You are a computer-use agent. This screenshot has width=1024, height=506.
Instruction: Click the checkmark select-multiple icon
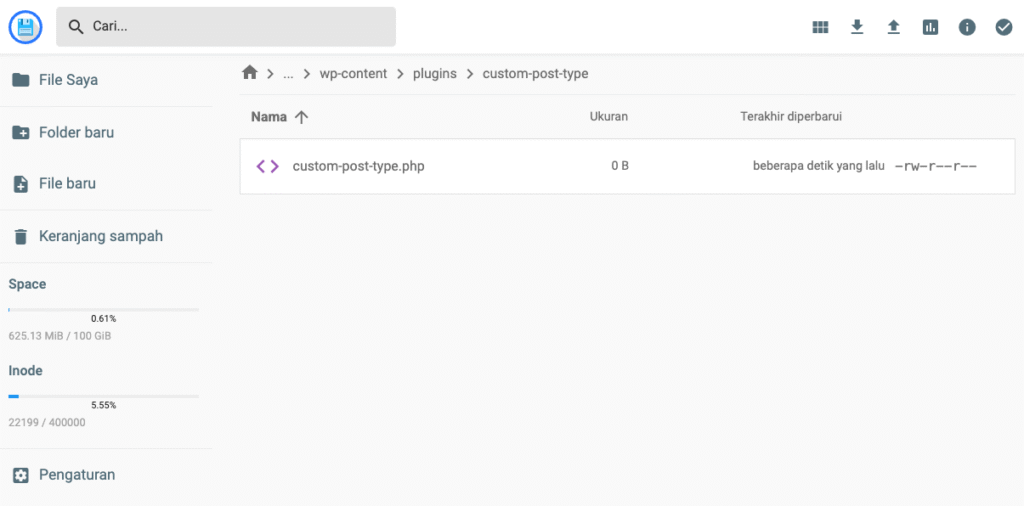click(x=1004, y=27)
